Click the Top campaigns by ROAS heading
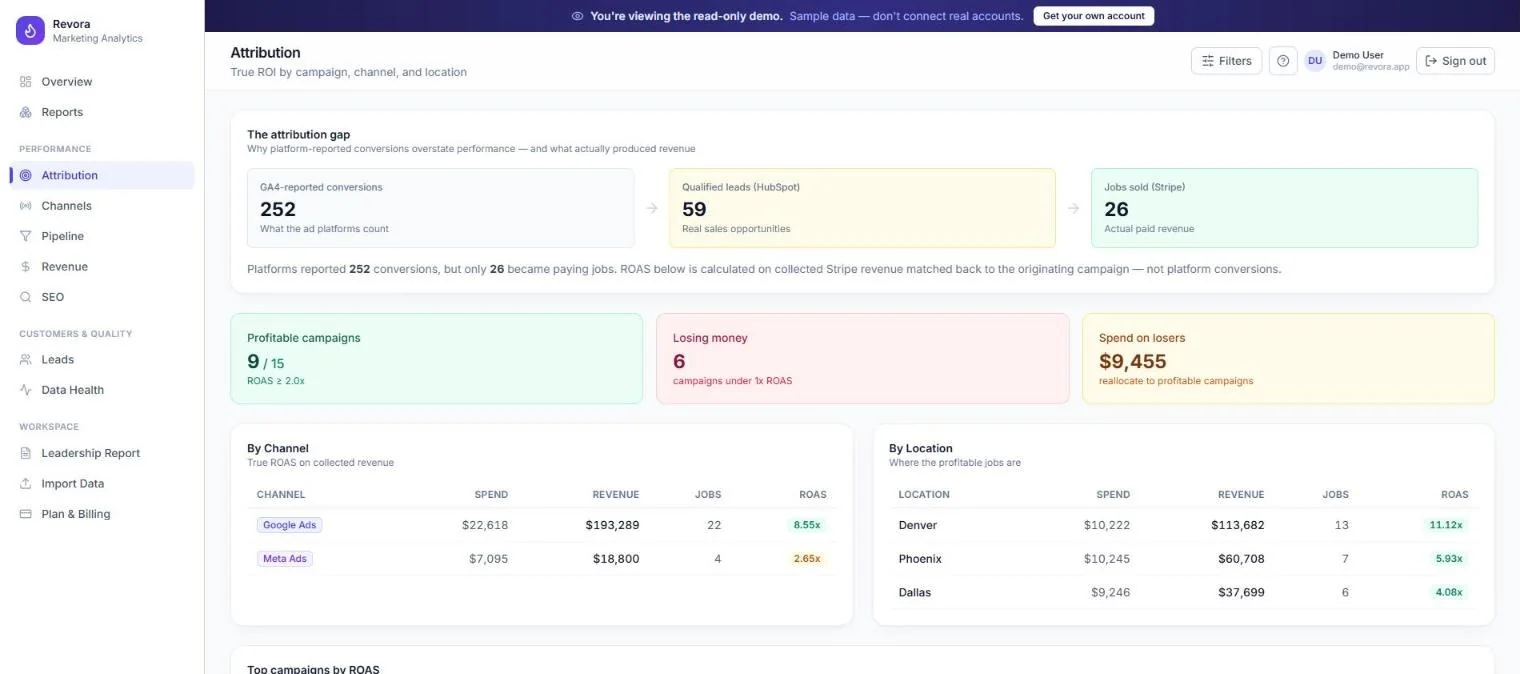Viewport: 1520px width, 674px height. (313, 669)
